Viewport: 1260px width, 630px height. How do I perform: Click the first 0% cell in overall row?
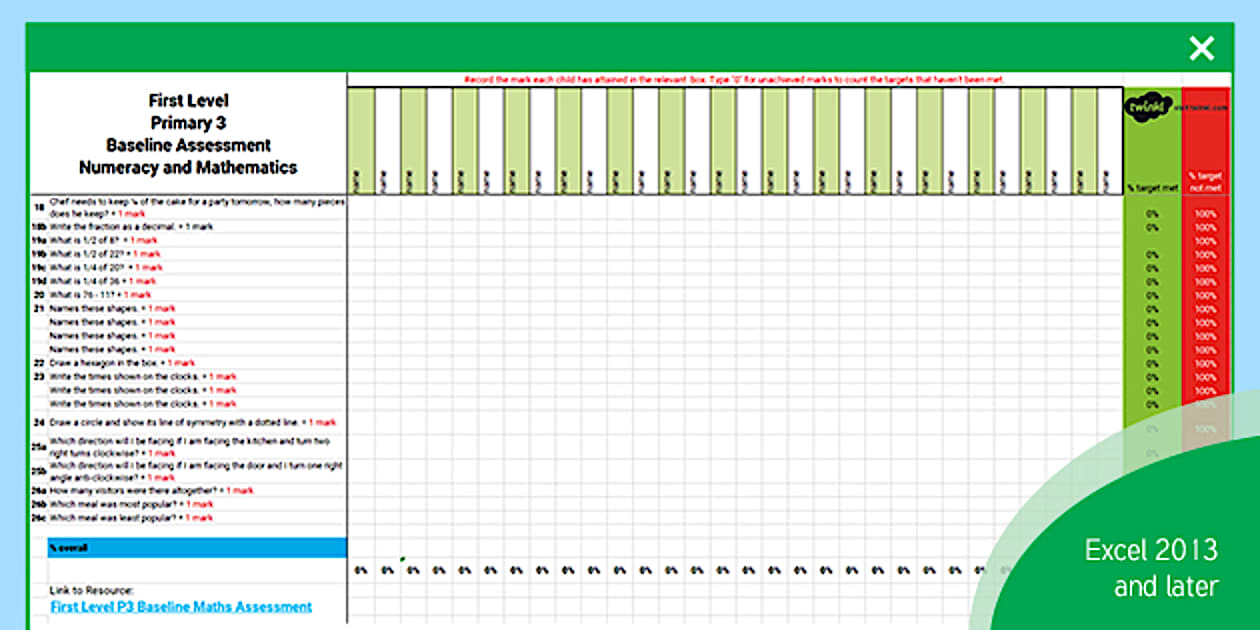coord(361,570)
